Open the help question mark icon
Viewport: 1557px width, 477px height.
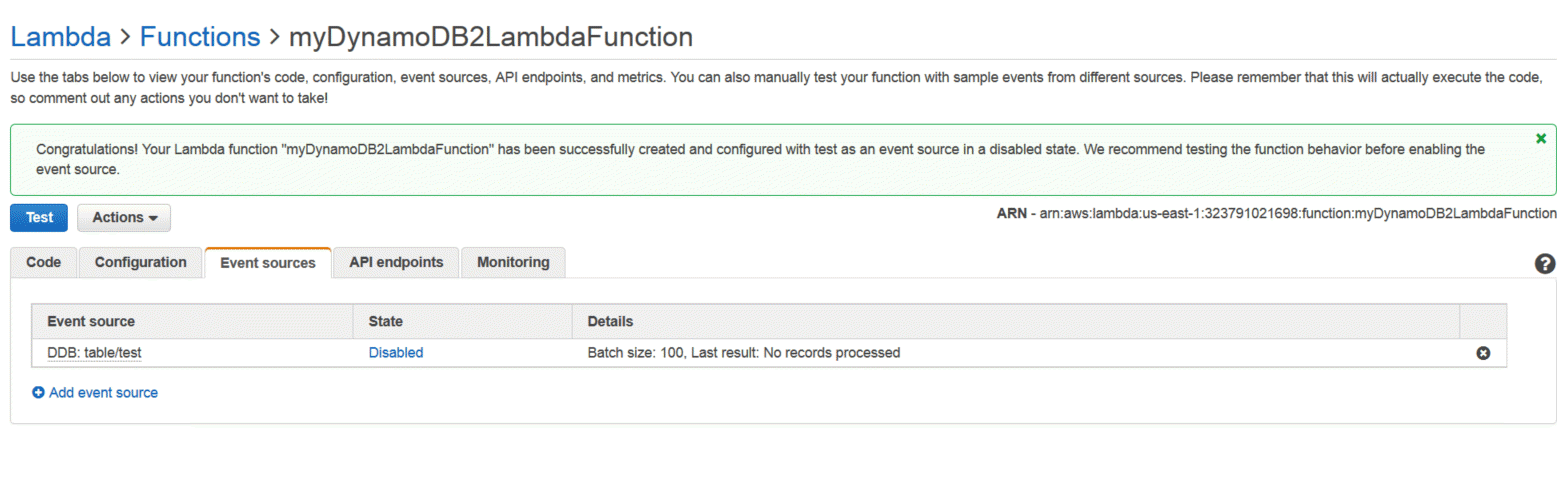click(1544, 264)
